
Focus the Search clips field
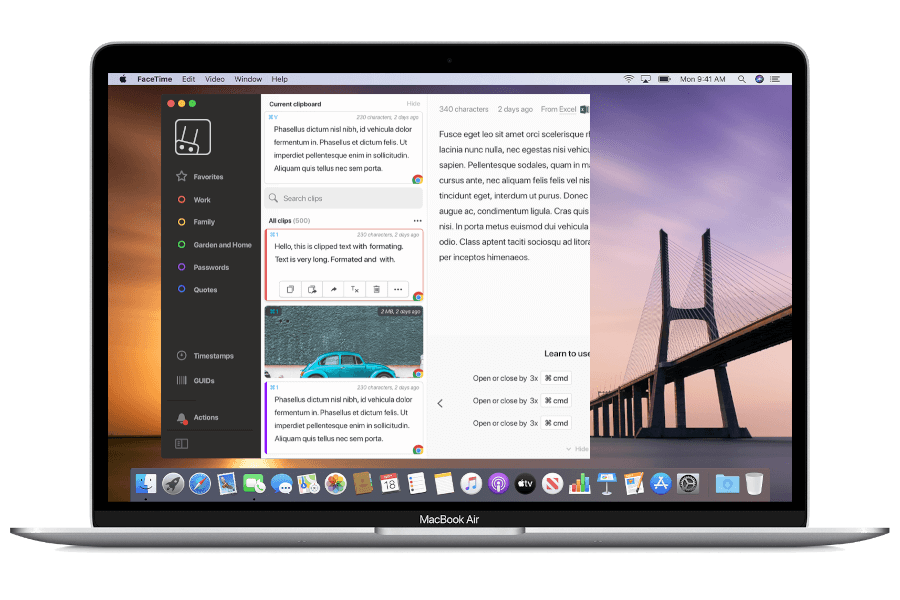click(x=344, y=198)
